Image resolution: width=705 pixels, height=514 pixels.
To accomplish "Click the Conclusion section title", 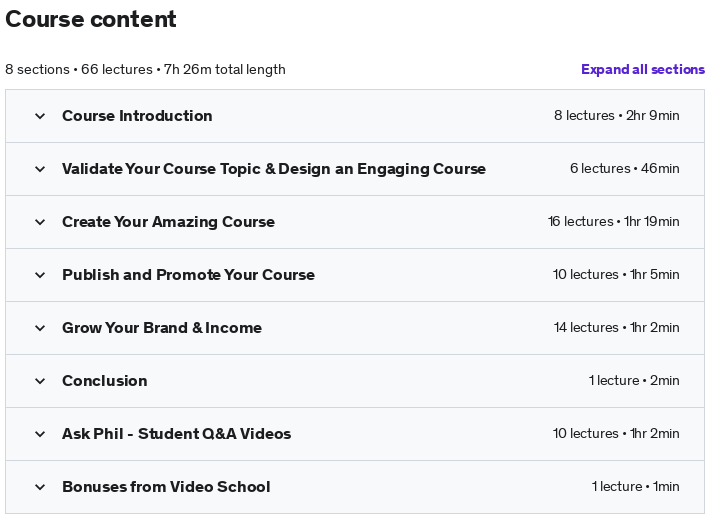I will pyautogui.click(x=105, y=381).
